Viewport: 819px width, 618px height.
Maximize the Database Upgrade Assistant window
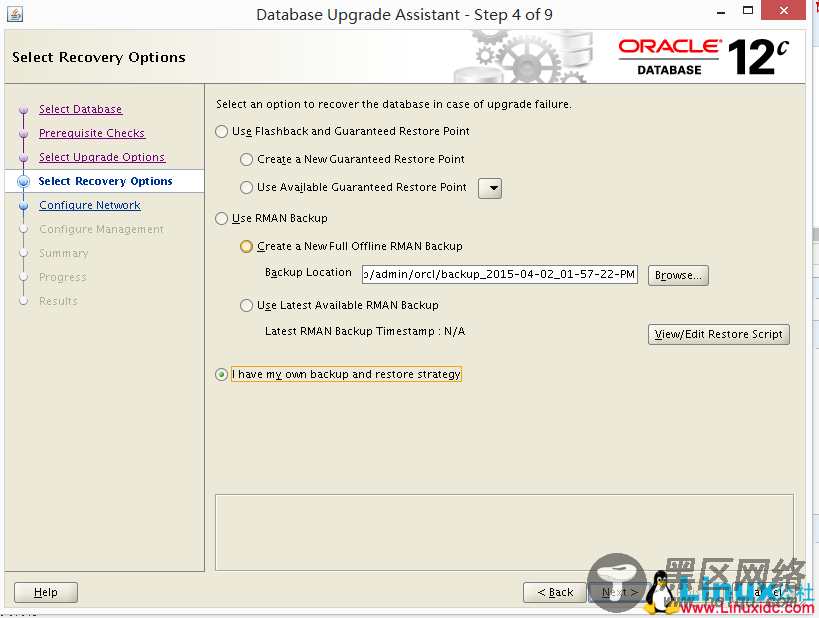pyautogui.click(x=748, y=10)
